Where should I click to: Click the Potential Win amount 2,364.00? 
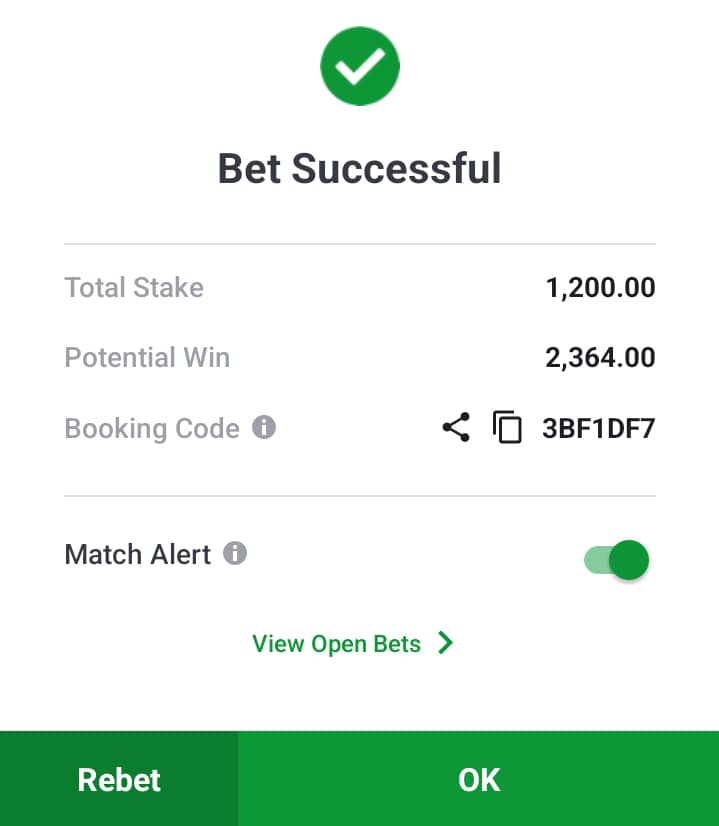(x=600, y=358)
